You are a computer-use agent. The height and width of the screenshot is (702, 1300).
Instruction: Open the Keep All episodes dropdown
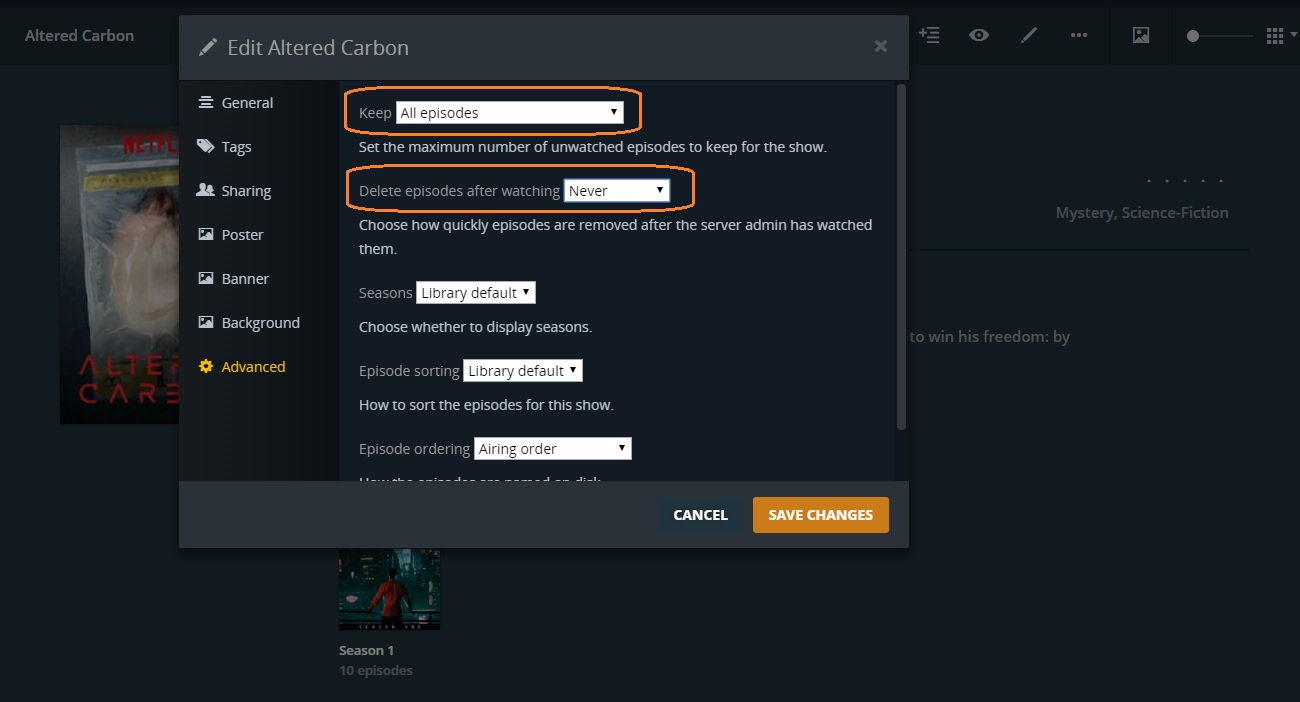pyautogui.click(x=510, y=113)
